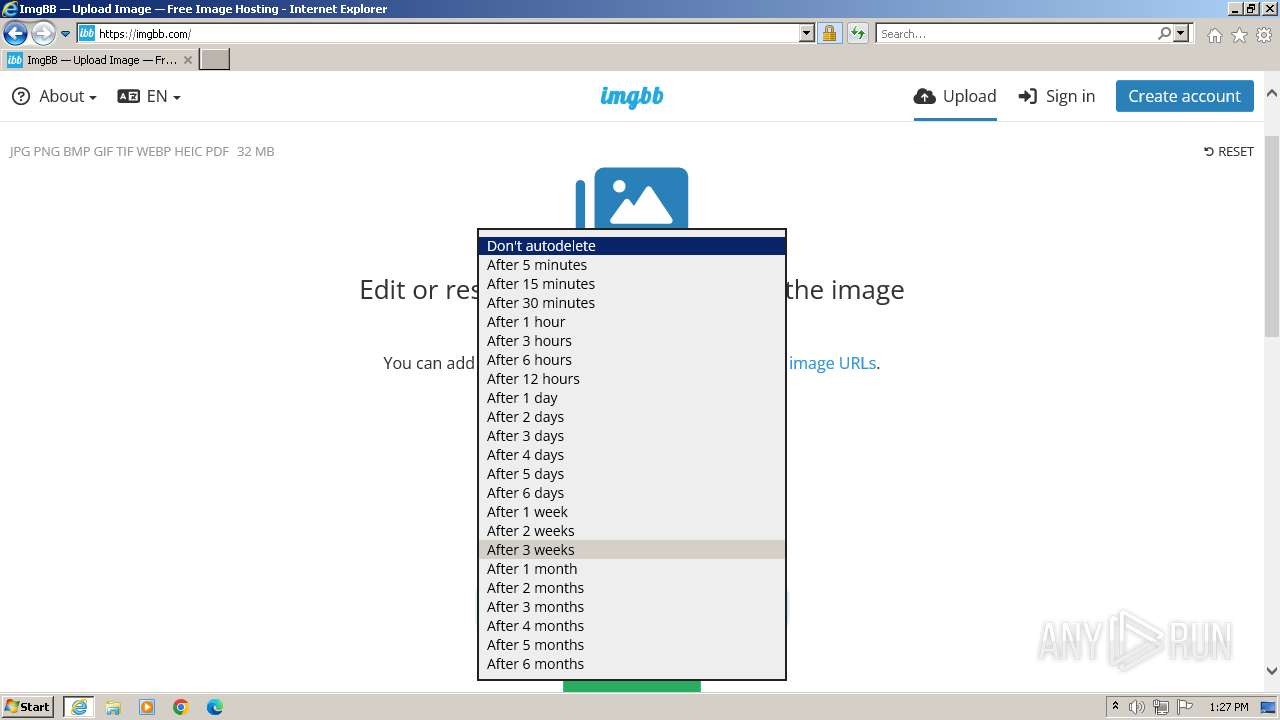
Task: Select After 5 minutes option
Action: 632,265
